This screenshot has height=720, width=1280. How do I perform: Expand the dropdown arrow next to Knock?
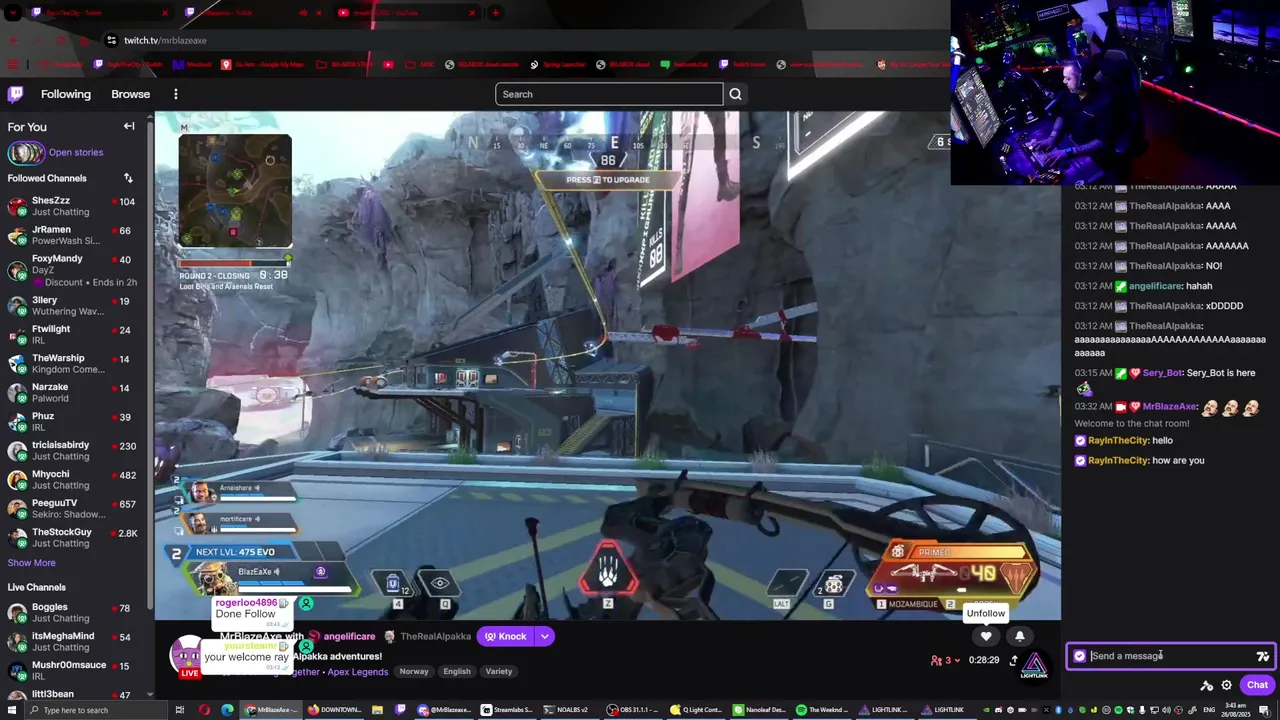pos(545,636)
